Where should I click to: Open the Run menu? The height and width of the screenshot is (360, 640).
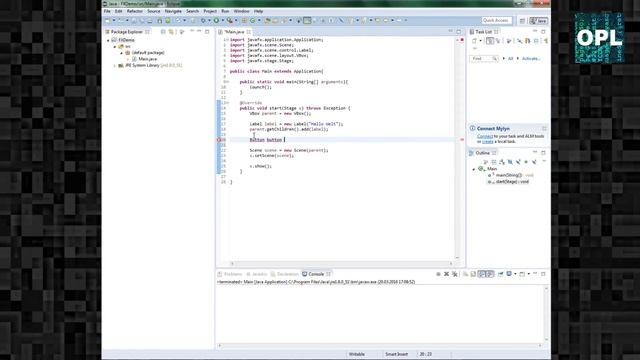pyautogui.click(x=225, y=11)
